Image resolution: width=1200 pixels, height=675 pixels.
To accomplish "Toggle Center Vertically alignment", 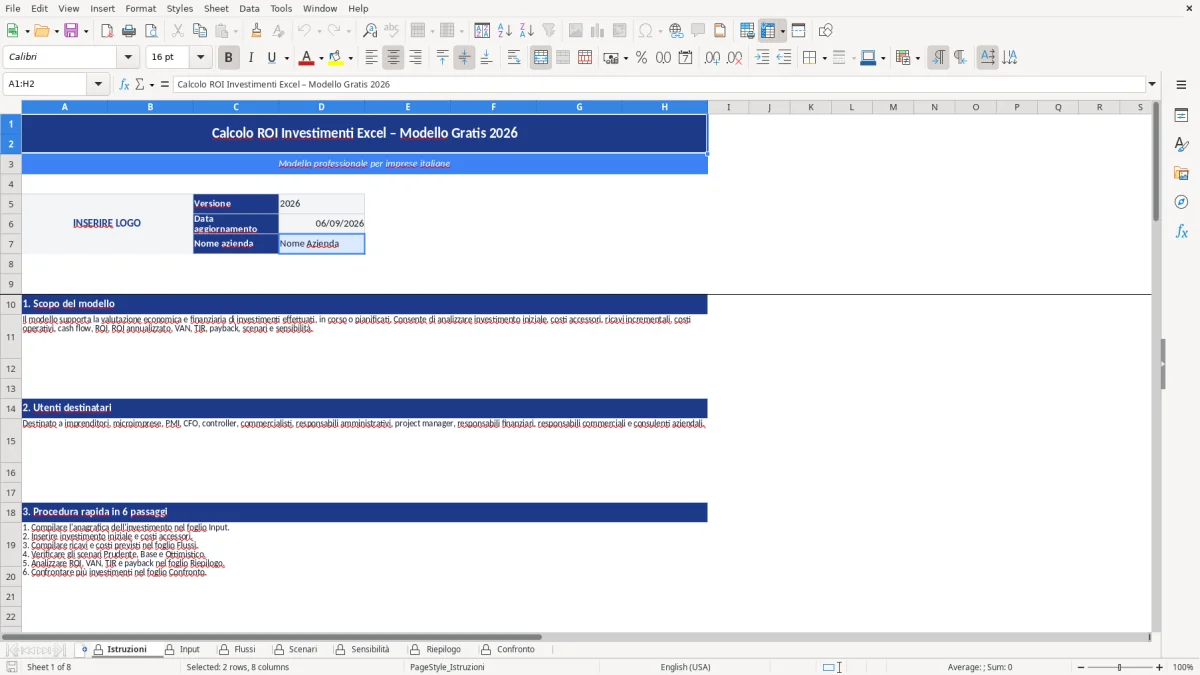I will 464,58.
